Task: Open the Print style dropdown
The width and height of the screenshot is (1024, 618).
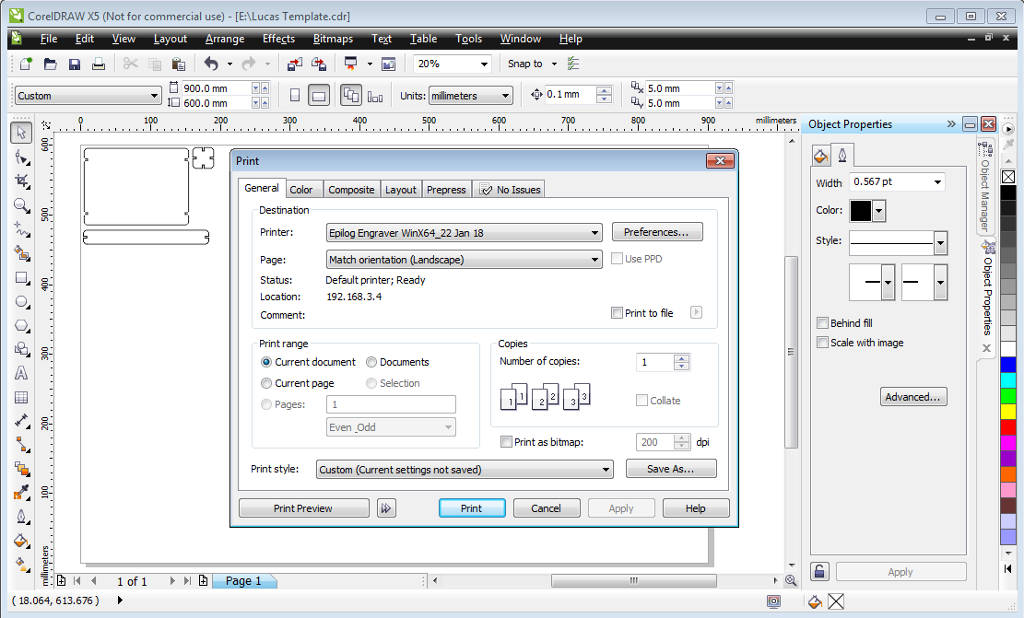Action: click(x=464, y=469)
